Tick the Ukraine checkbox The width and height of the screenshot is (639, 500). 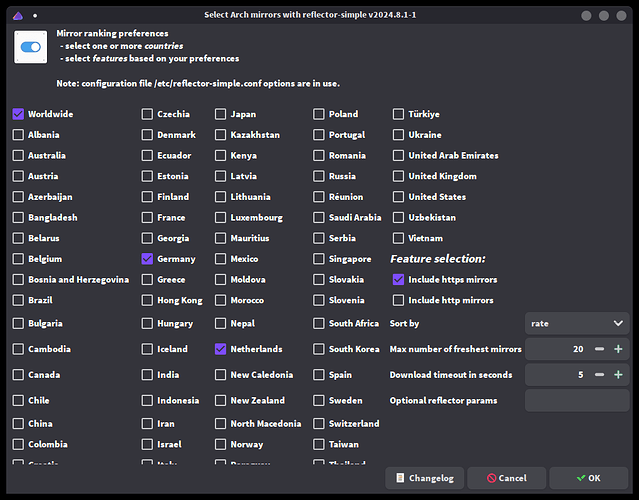click(x=398, y=135)
